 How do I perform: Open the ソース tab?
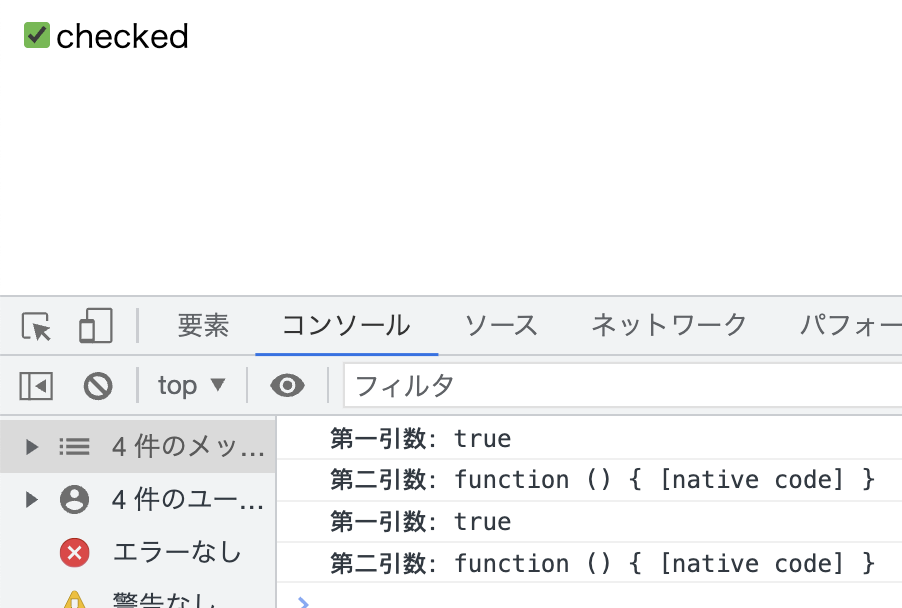(x=501, y=326)
